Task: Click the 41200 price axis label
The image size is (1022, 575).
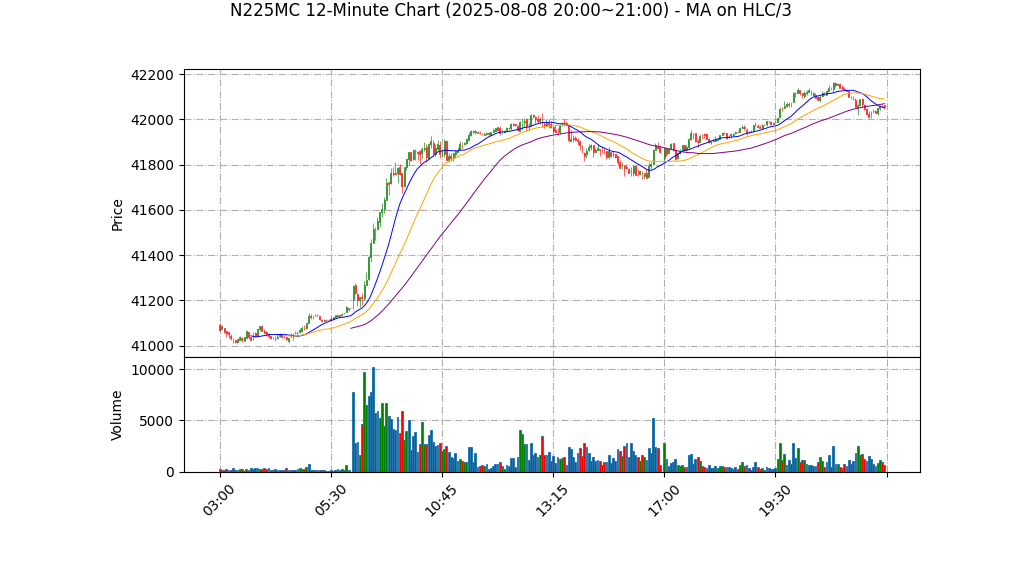Action: click(153, 301)
